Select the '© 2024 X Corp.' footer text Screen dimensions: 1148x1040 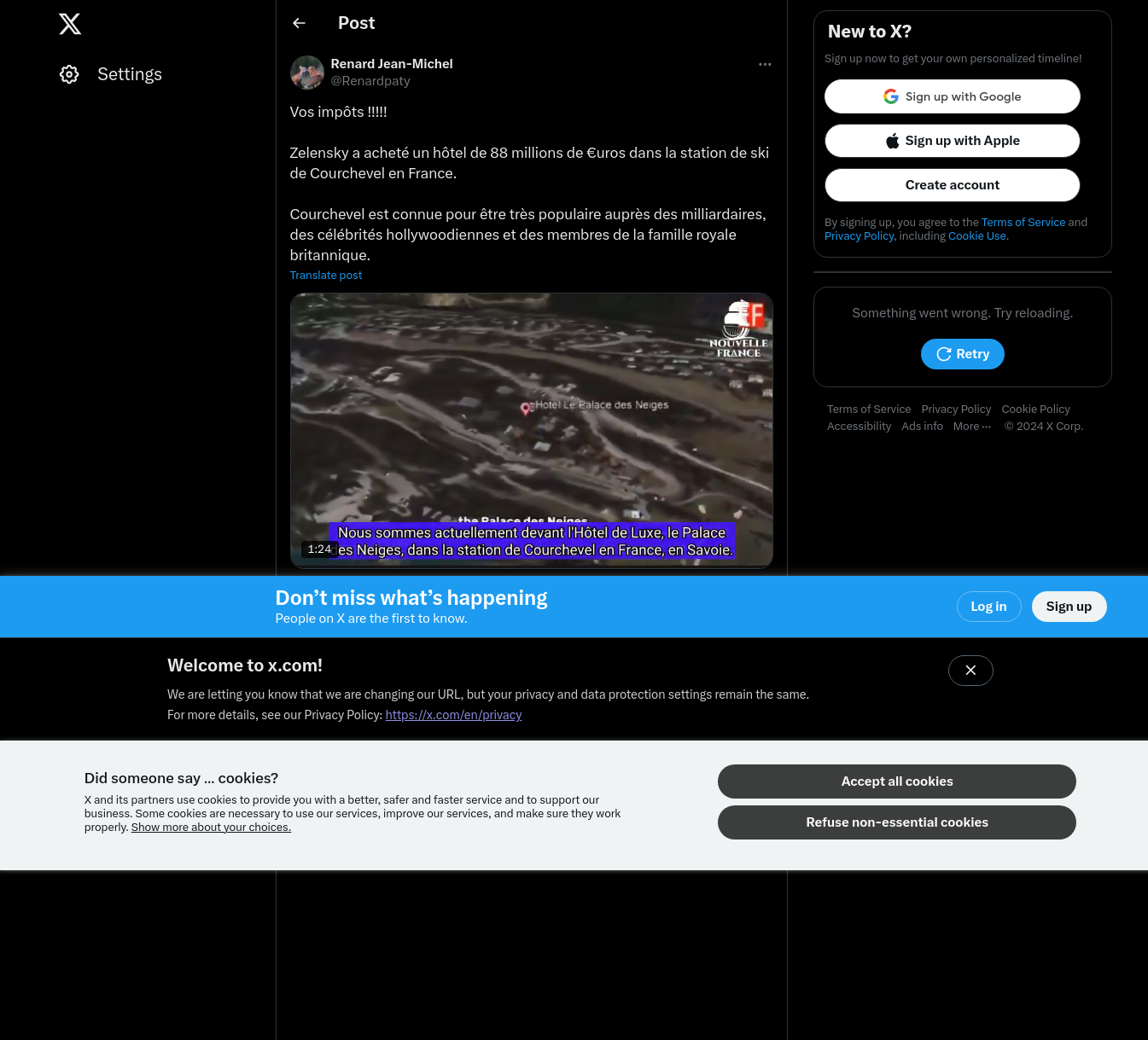click(x=1043, y=427)
